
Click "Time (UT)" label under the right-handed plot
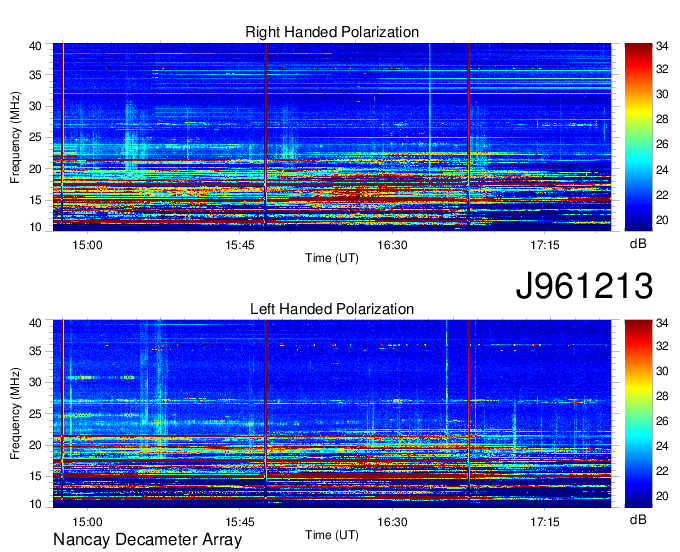tap(332, 258)
